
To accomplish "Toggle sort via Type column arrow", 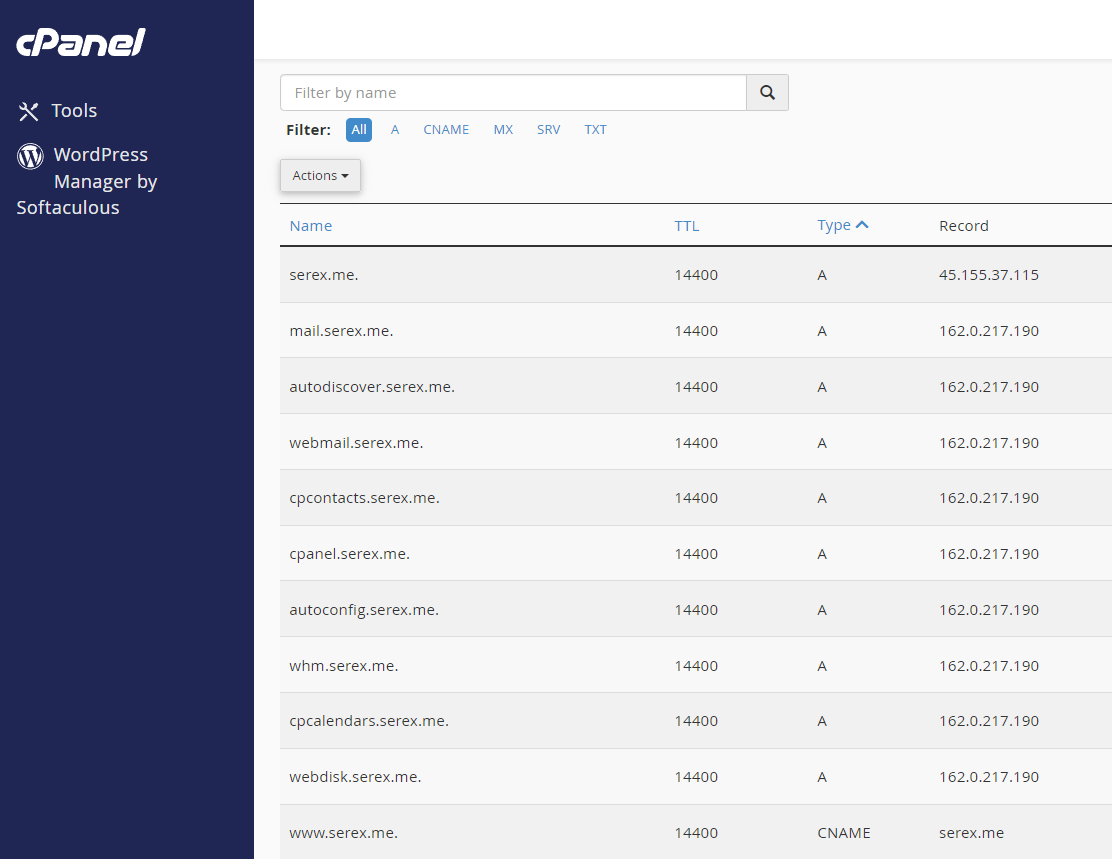I will tap(862, 225).
